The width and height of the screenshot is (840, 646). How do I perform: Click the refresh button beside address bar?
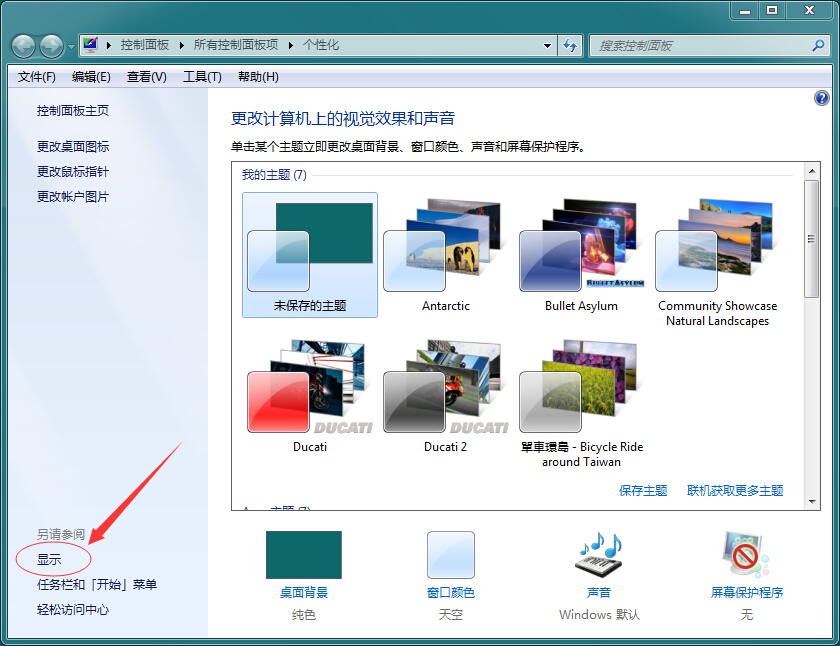click(x=571, y=45)
